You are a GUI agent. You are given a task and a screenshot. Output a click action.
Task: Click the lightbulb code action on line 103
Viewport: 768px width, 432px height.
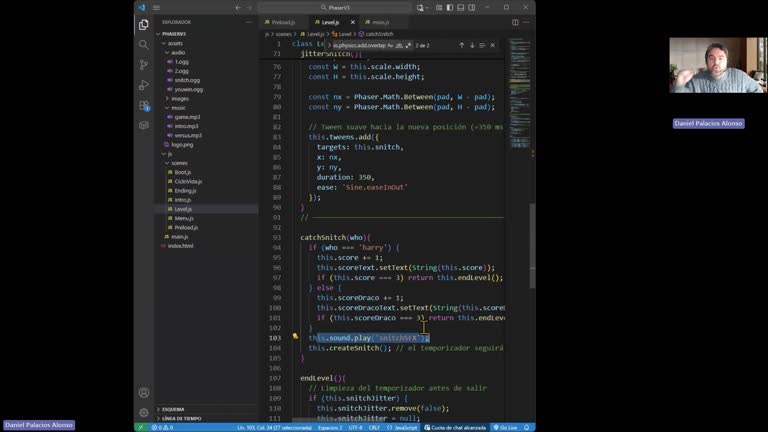point(295,336)
